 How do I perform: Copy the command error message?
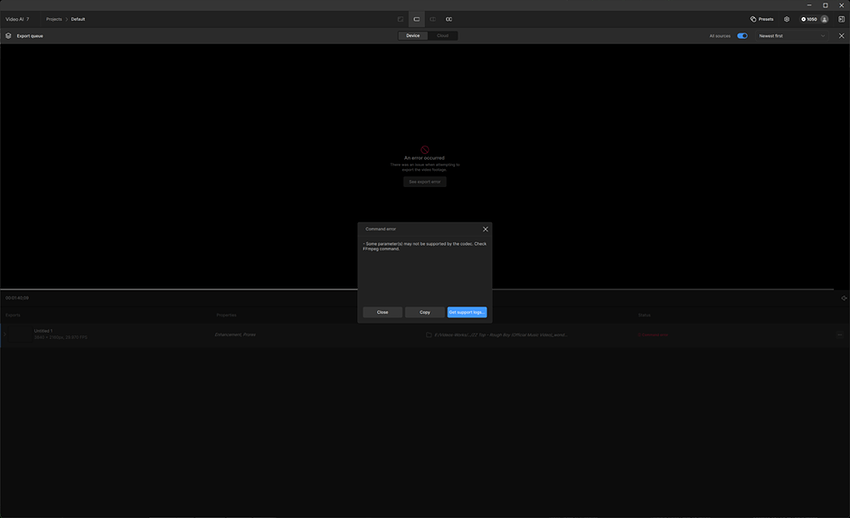(x=425, y=312)
